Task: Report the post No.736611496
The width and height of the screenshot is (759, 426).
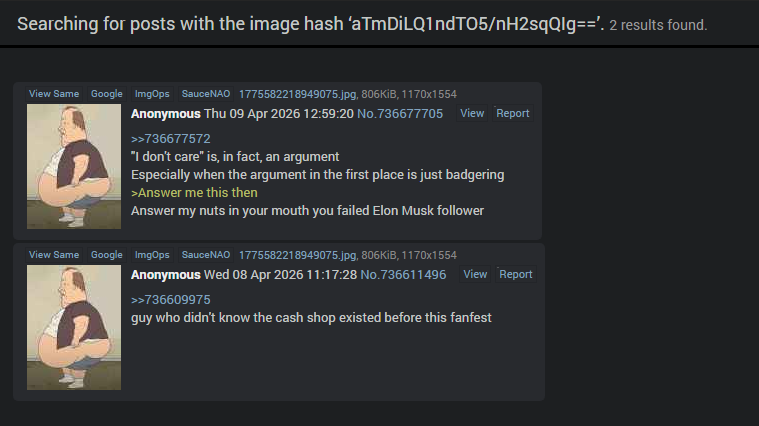Action: 516,274
